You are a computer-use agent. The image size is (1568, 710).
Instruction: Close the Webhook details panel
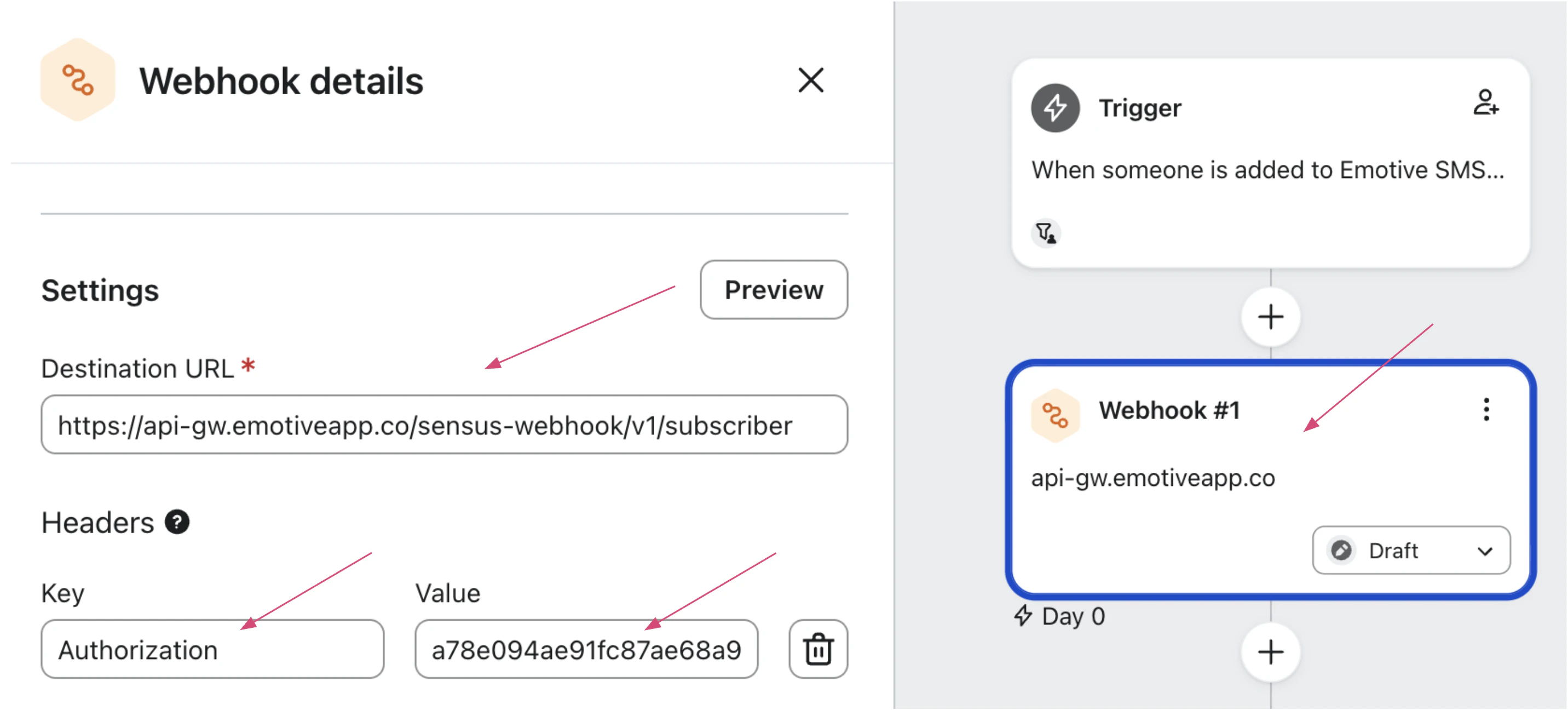coord(811,80)
